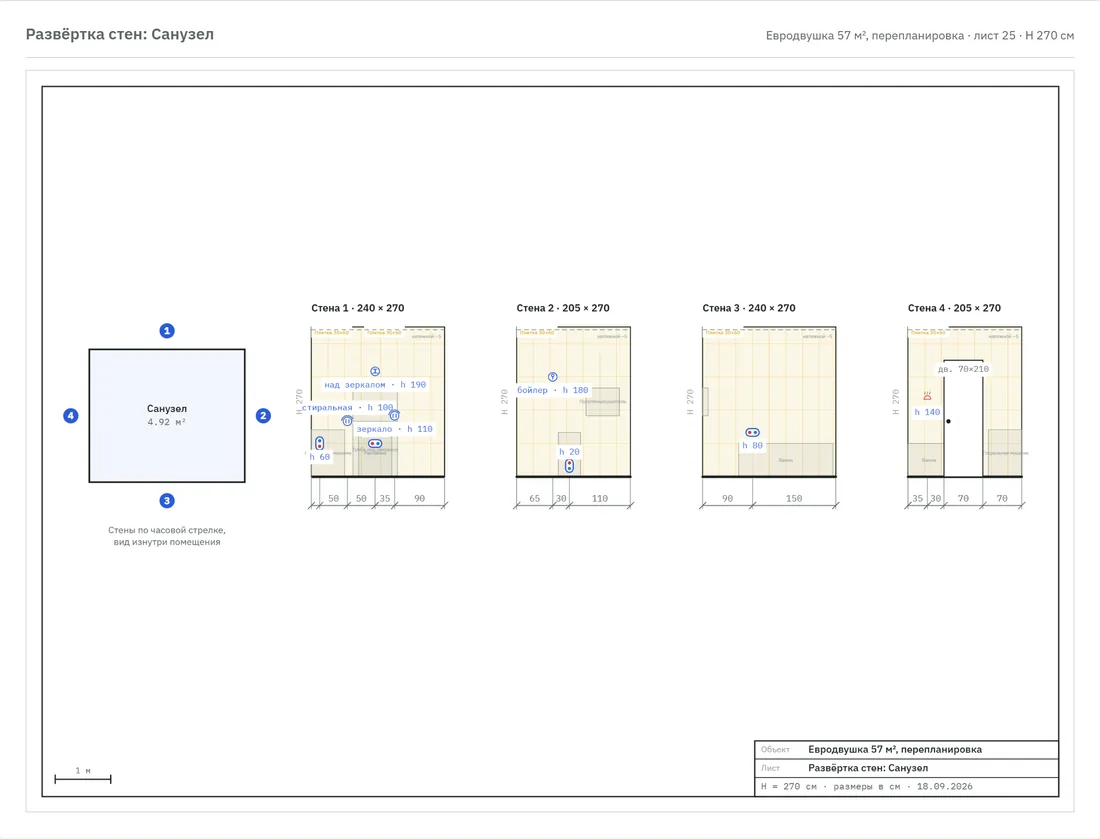Screen dimensions: 1100x839
Task: Click the dimension value 65 under wall 2
Action: pos(535,498)
